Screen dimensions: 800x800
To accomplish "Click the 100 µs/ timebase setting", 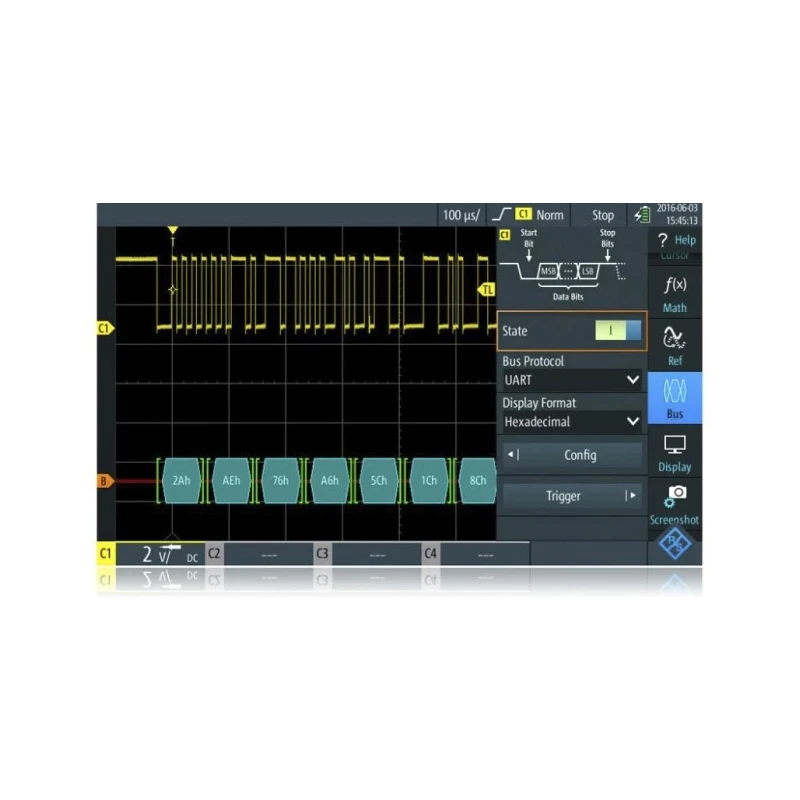I will (461, 215).
